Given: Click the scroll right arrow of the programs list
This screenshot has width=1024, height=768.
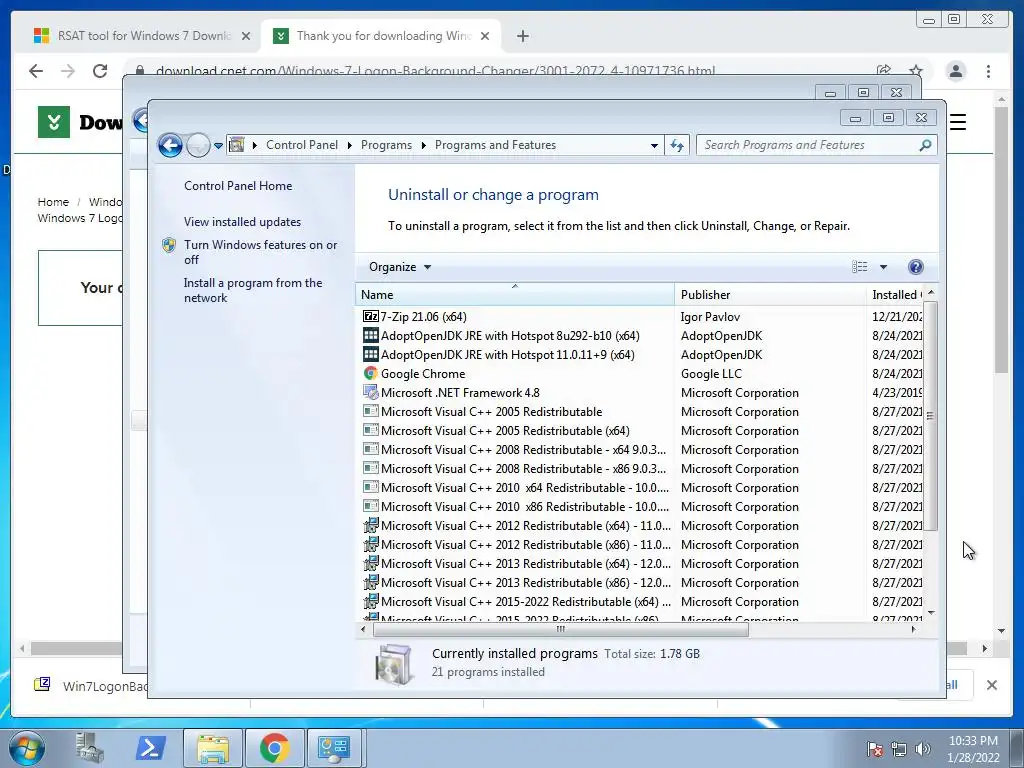Looking at the screenshot, I should (x=913, y=629).
